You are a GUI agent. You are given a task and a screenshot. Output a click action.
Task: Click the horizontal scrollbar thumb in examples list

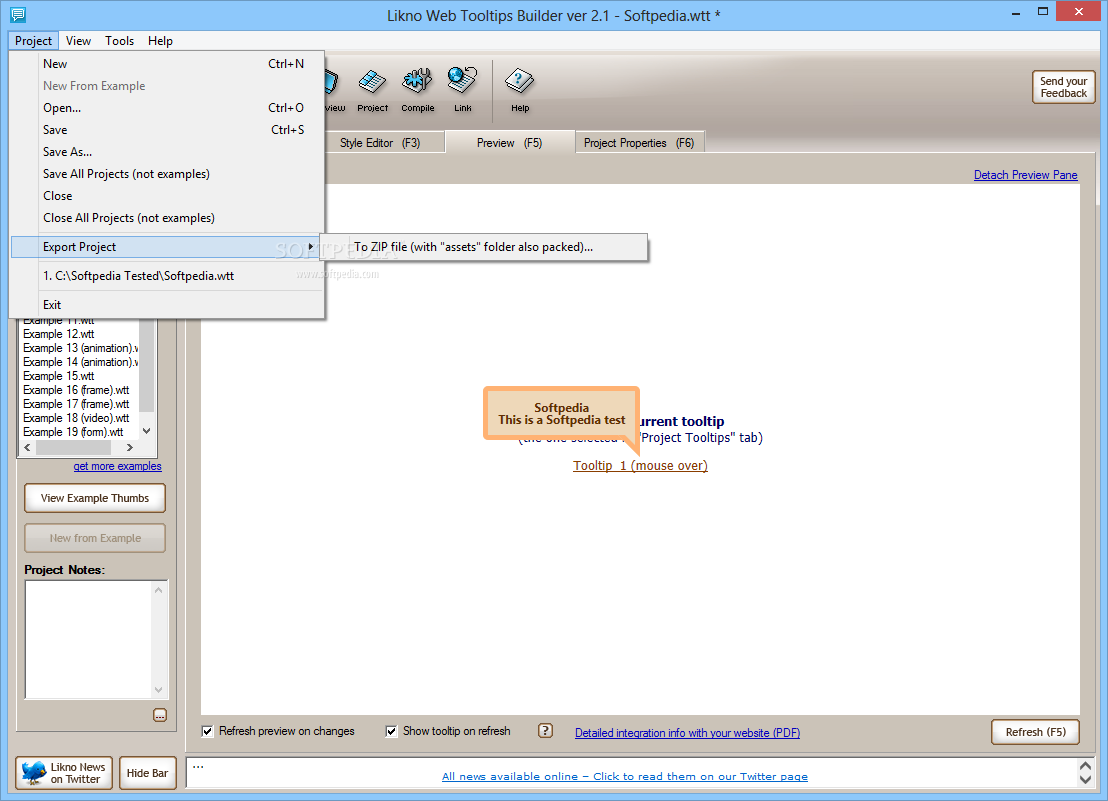73,448
